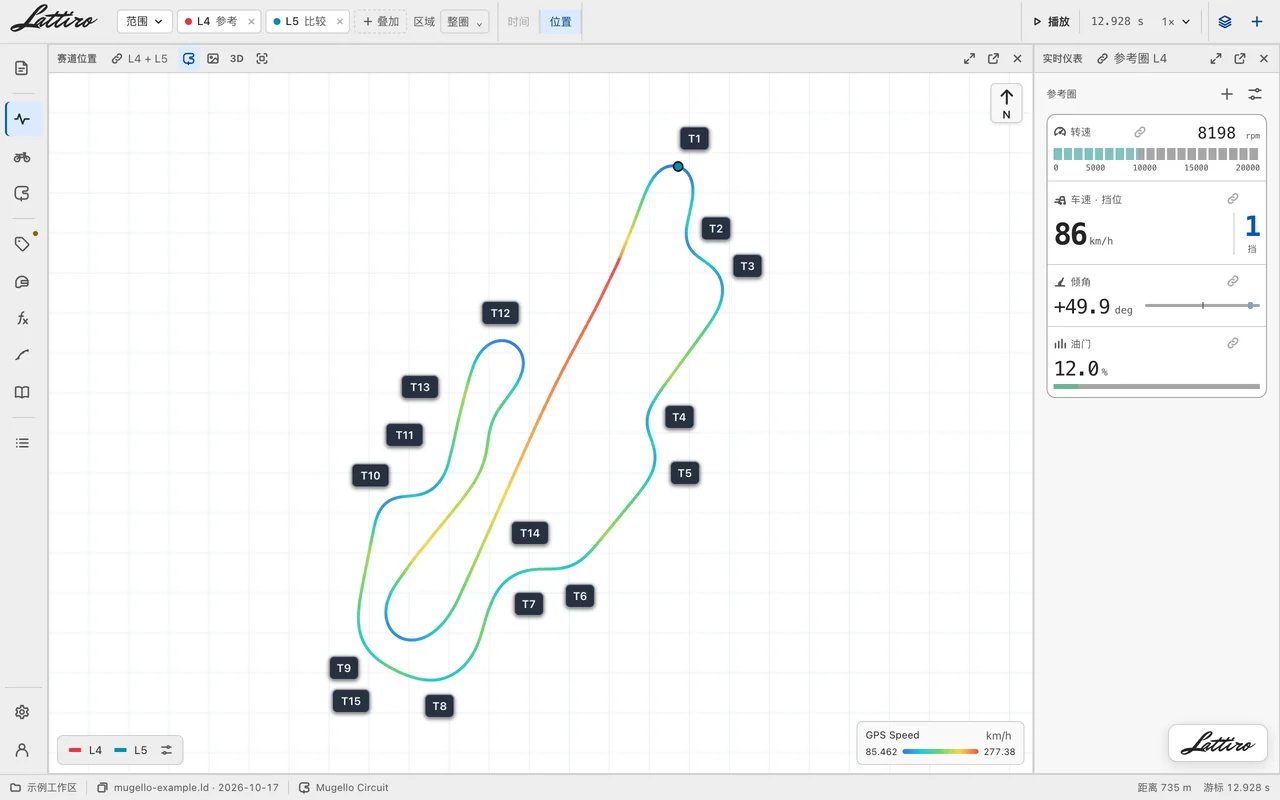Toggle L4 in the lap legend
The height and width of the screenshot is (800, 1280).
point(86,750)
